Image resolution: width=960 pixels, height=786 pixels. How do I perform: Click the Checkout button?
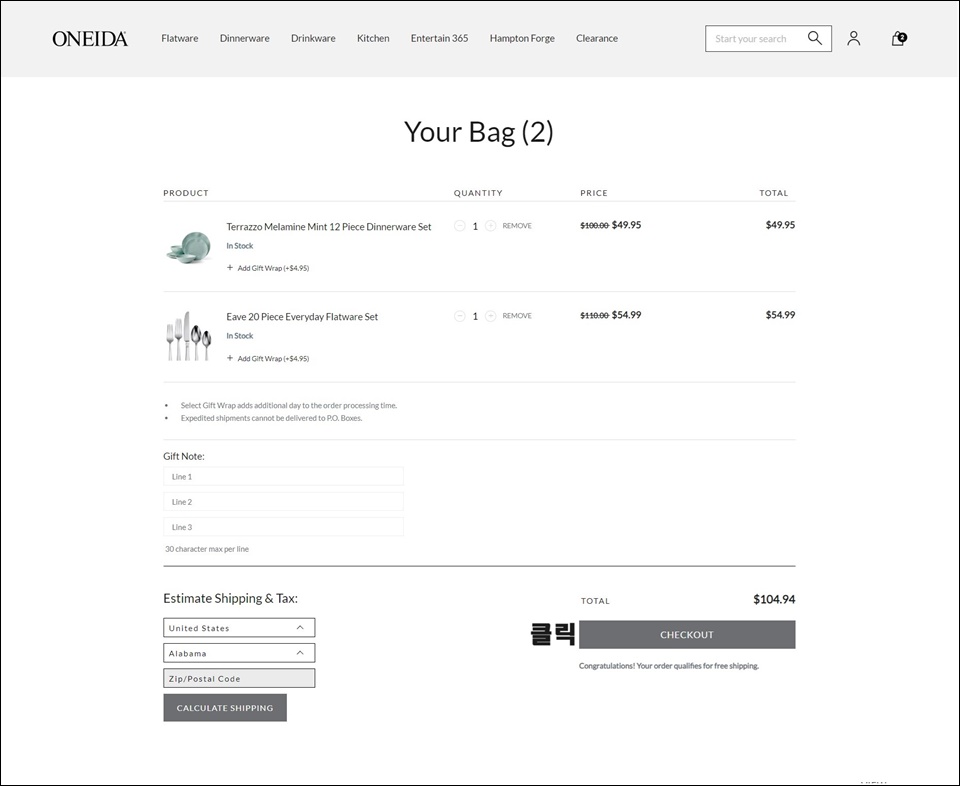pos(687,635)
